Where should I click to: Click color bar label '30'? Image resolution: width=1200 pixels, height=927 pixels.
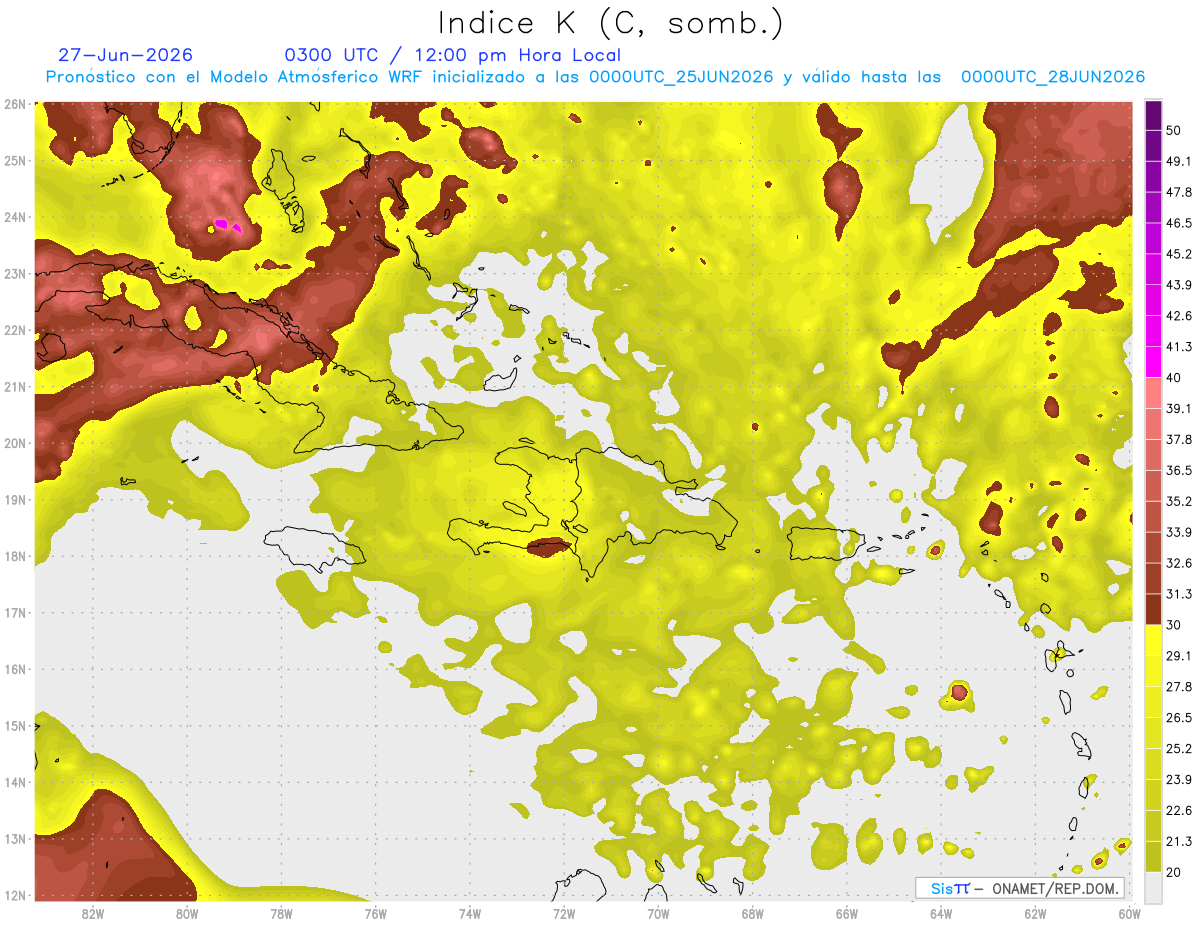(1175, 625)
